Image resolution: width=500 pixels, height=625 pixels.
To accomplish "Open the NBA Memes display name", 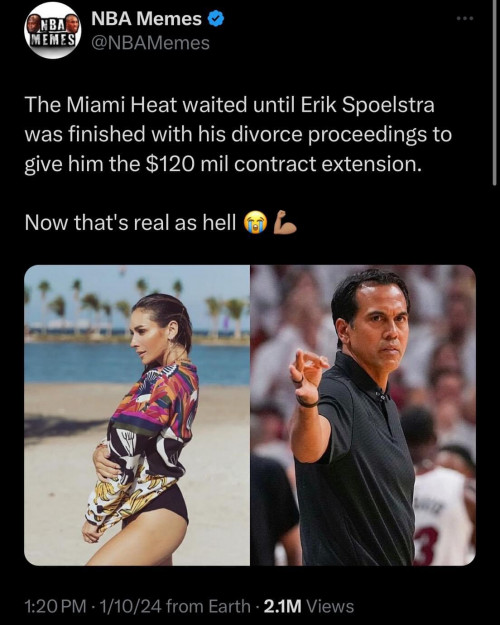I will [x=146, y=19].
